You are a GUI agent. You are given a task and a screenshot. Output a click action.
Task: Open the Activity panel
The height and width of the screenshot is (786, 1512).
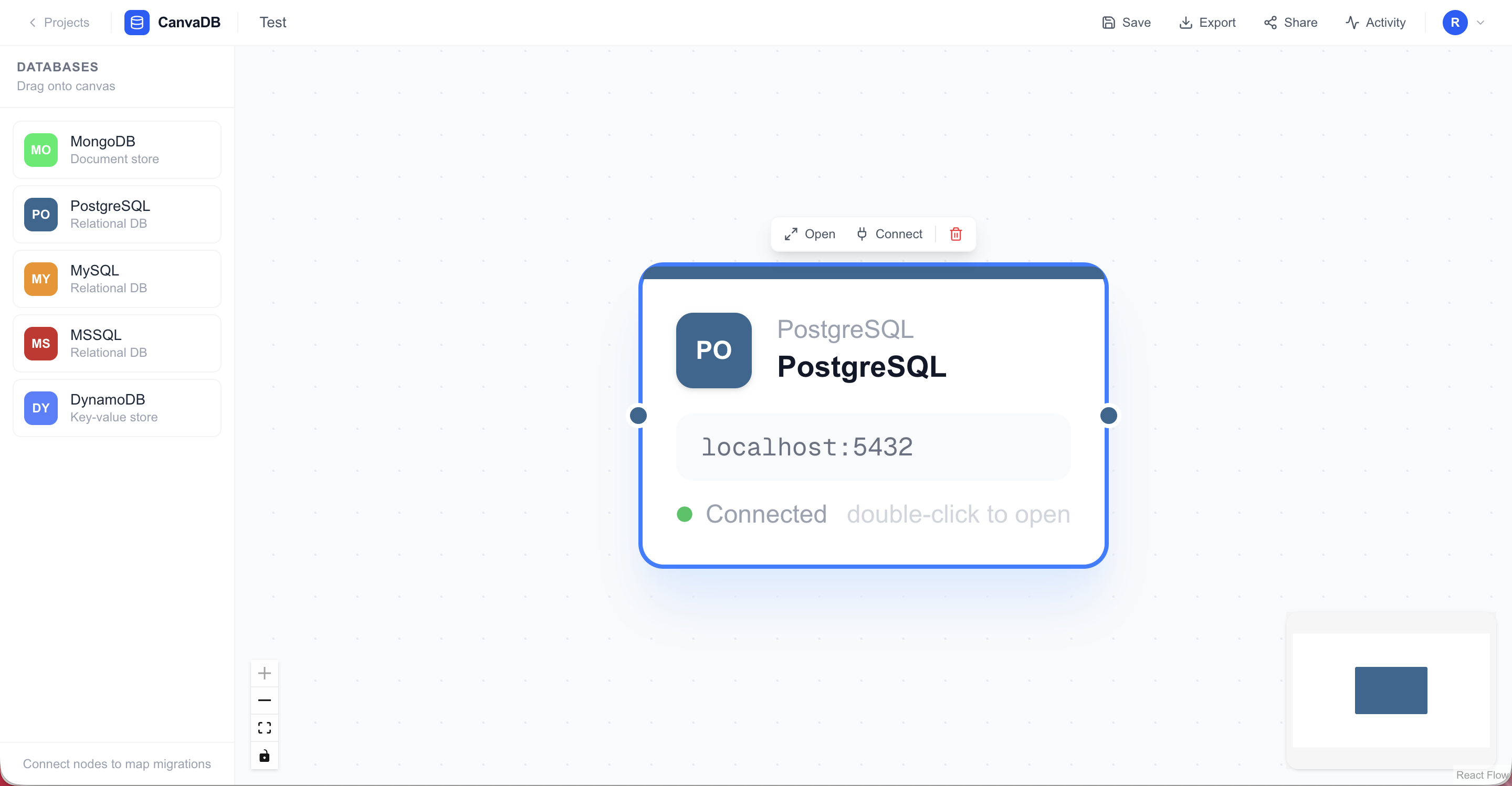[x=1375, y=22]
